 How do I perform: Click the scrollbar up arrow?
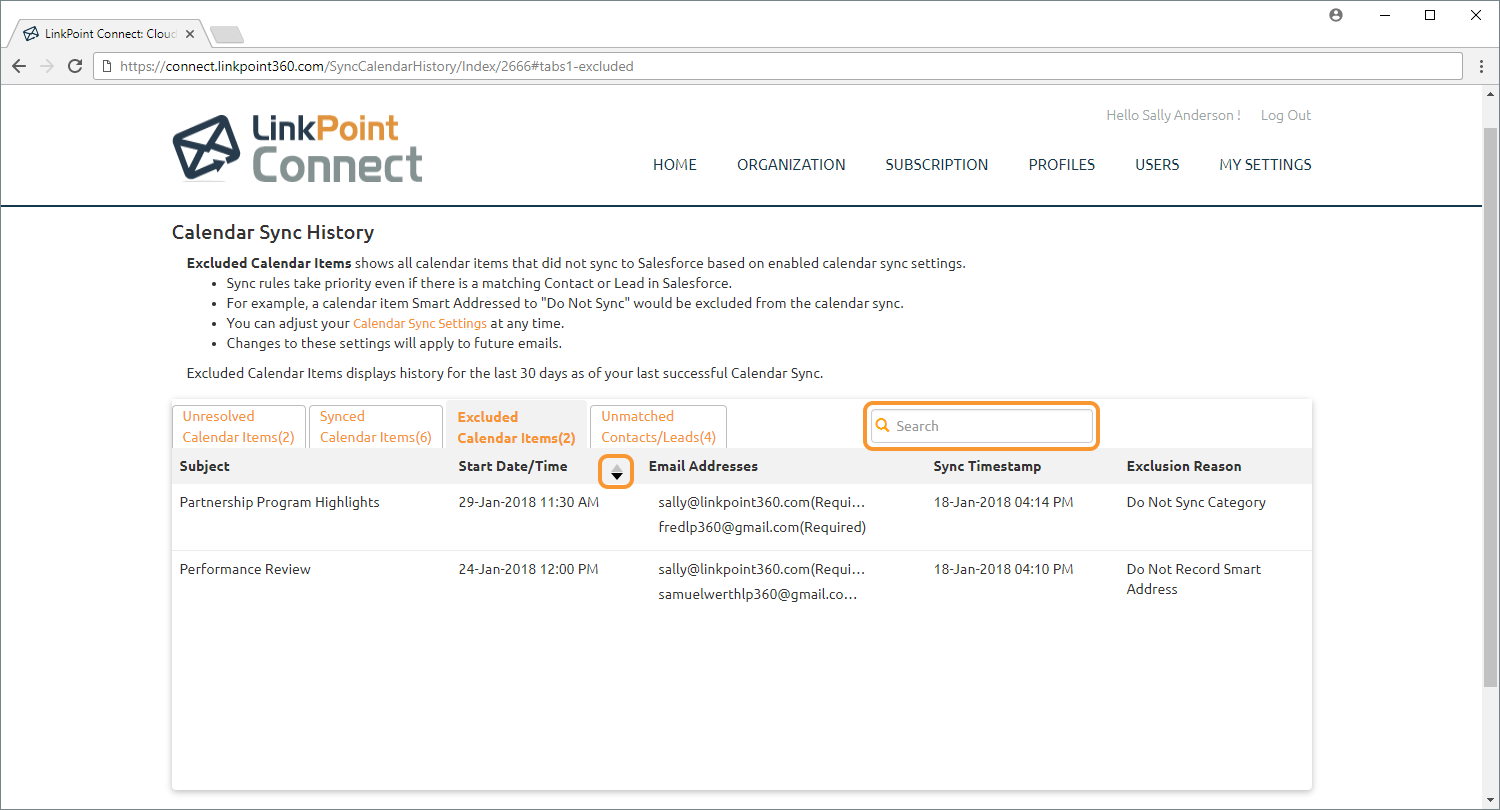pyautogui.click(x=1490, y=95)
